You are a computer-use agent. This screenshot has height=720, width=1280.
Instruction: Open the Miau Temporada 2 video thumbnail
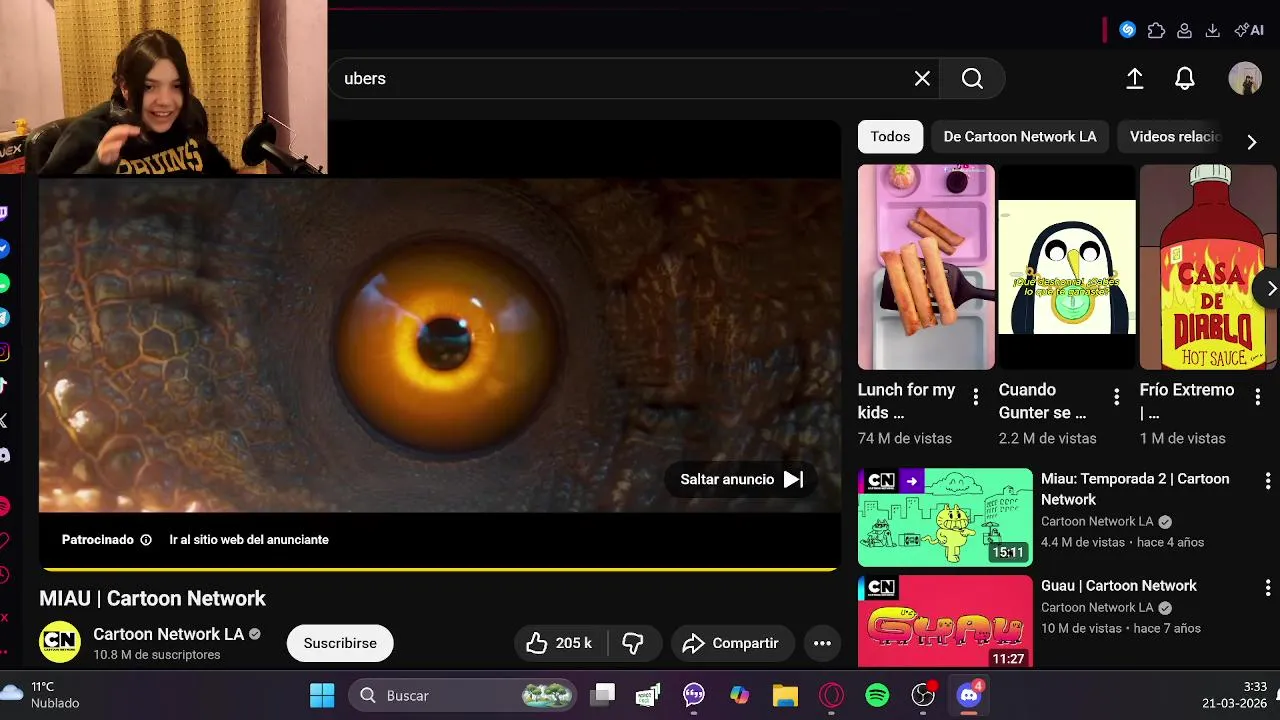tap(945, 517)
